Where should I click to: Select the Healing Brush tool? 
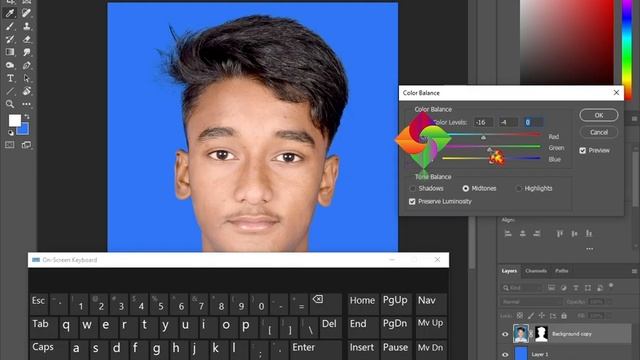tap(27, 13)
